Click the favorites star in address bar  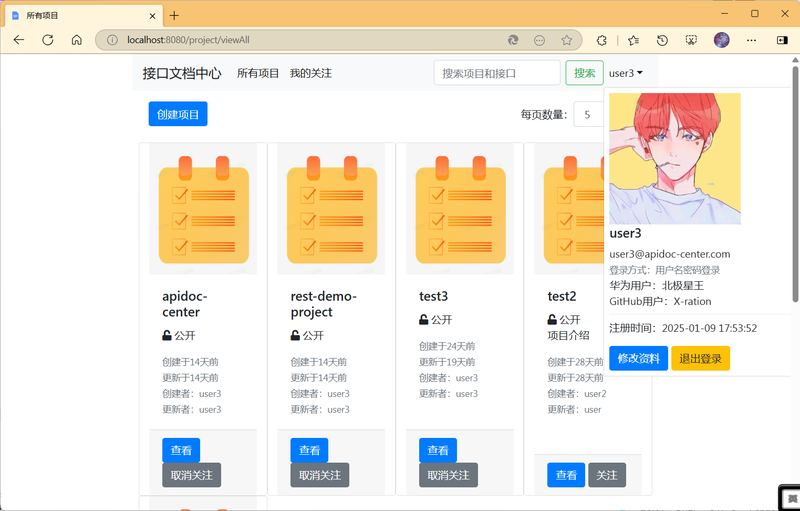click(566, 40)
